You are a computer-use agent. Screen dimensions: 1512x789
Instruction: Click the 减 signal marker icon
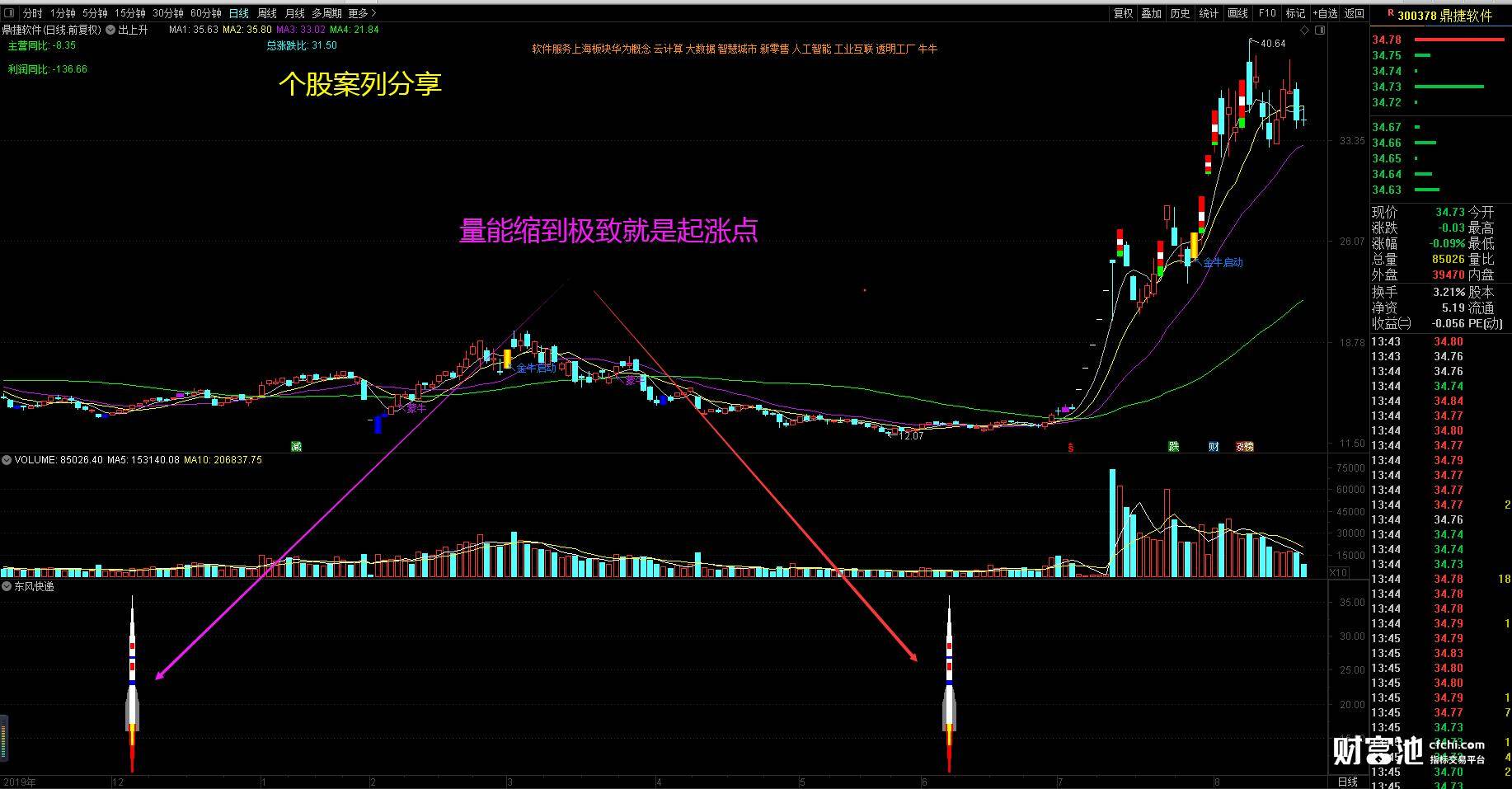[296, 446]
